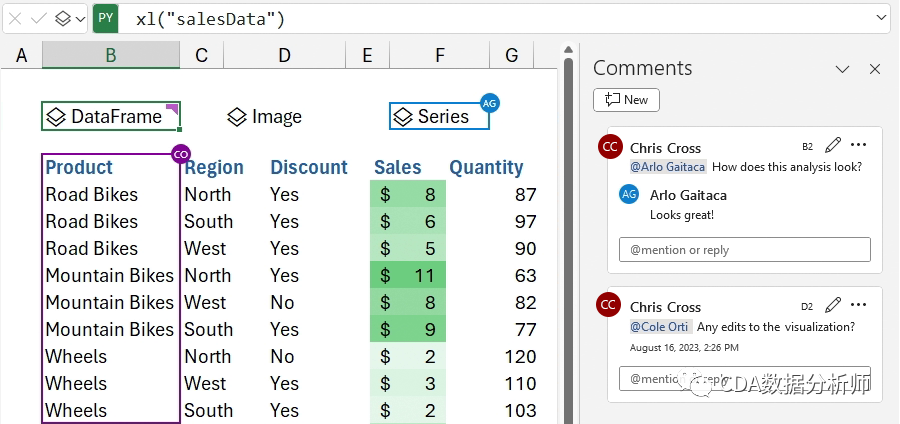Click the purple CO presence badge near Product
The height and width of the screenshot is (424, 900).
coord(180,154)
